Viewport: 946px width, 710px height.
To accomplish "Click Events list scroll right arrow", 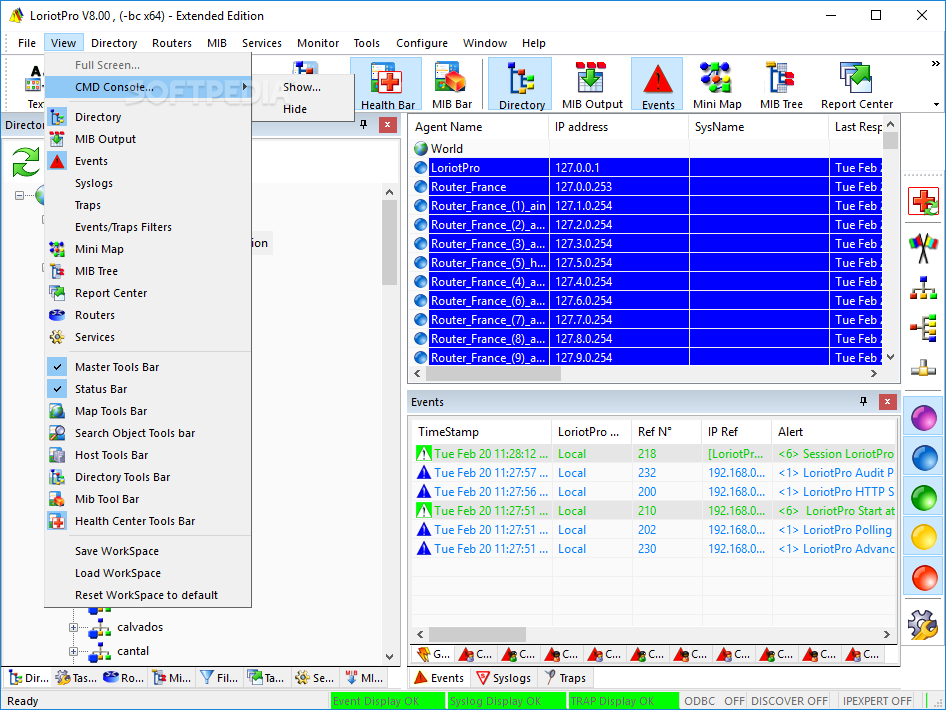I will 886,635.
